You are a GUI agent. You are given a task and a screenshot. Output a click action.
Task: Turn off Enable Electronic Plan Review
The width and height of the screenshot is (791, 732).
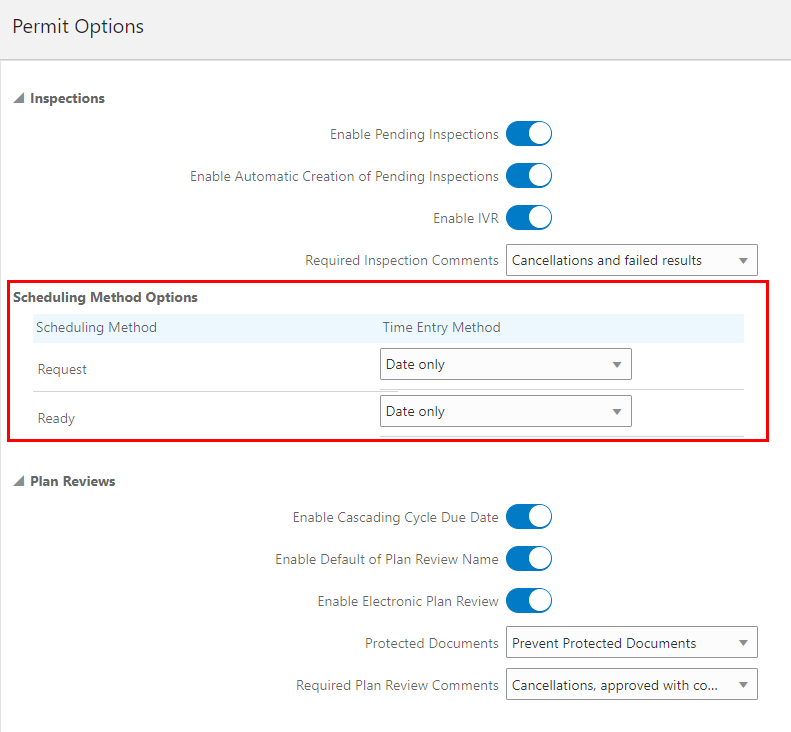(x=529, y=601)
